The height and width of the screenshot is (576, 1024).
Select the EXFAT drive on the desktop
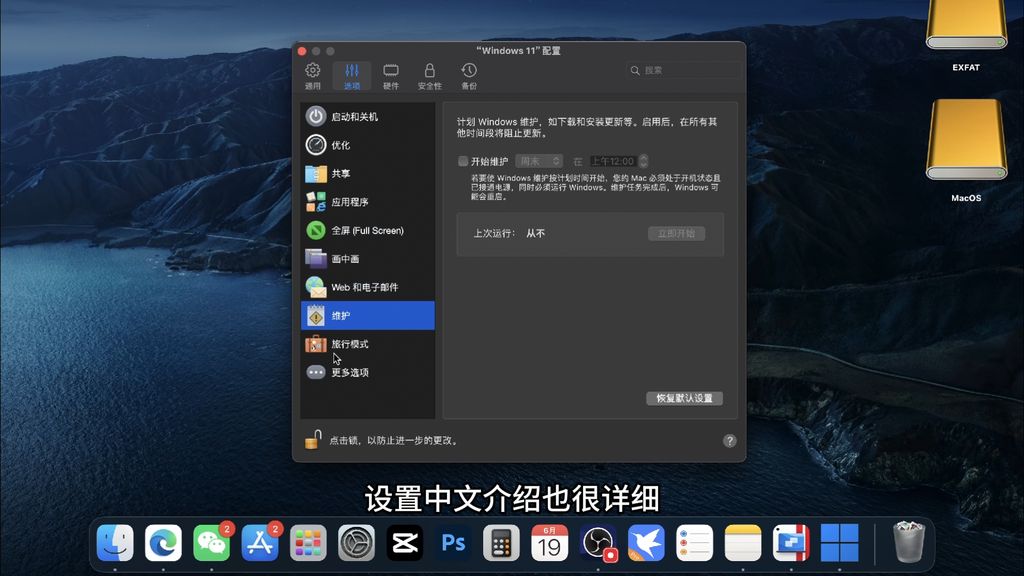pos(966,35)
